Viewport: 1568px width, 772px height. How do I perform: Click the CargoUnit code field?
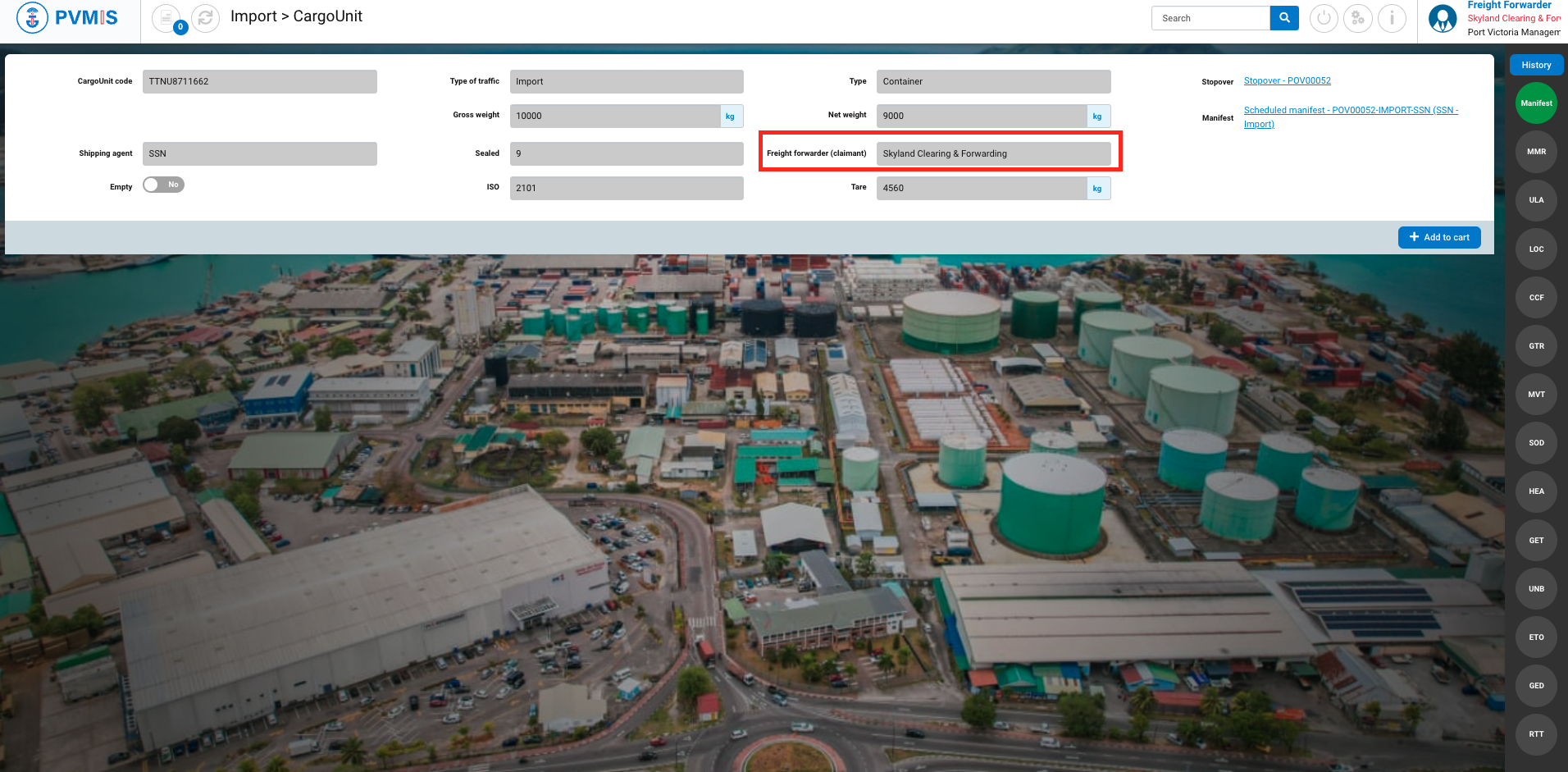(259, 82)
